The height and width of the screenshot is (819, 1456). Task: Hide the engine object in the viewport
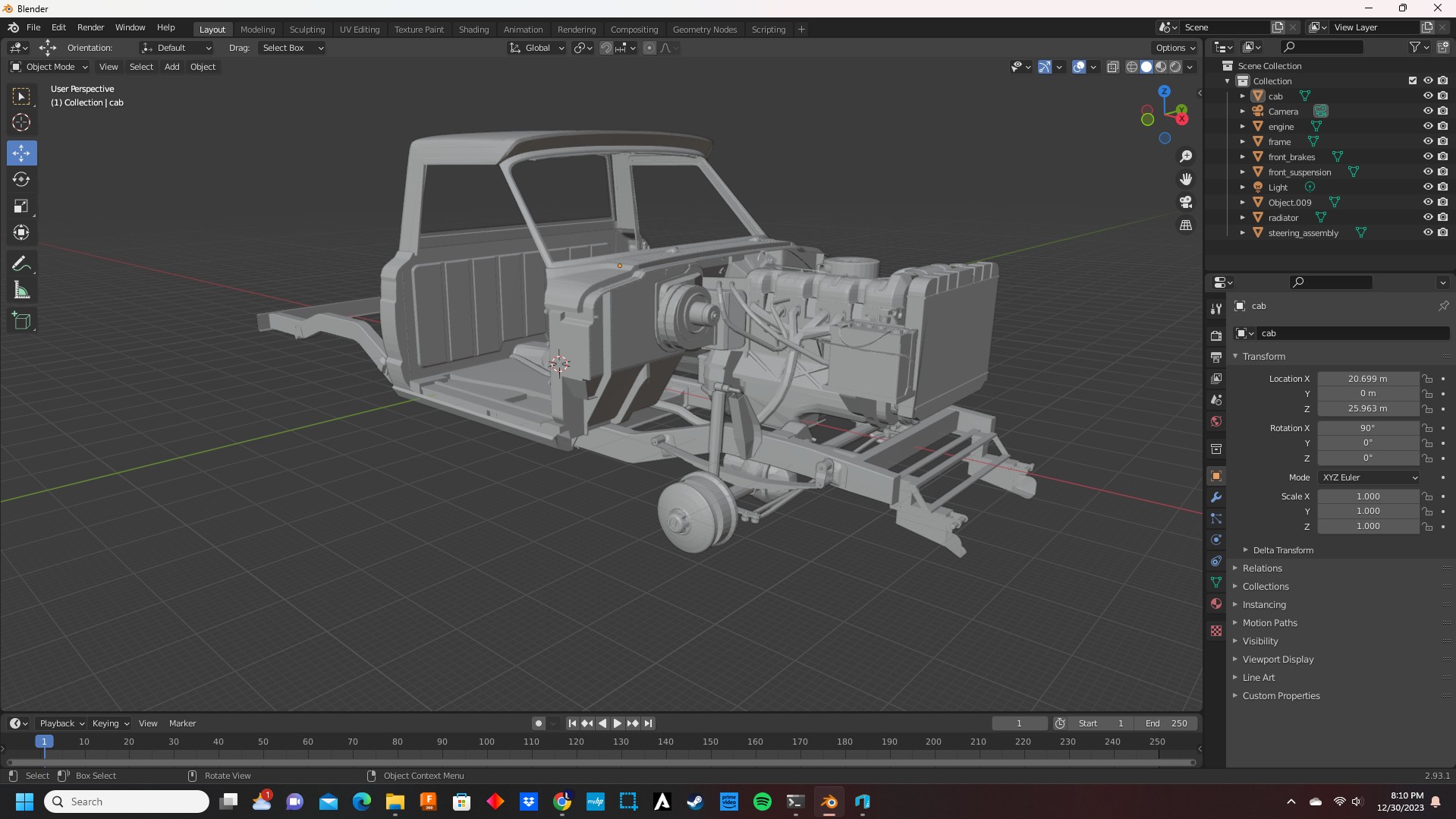coord(1427,127)
